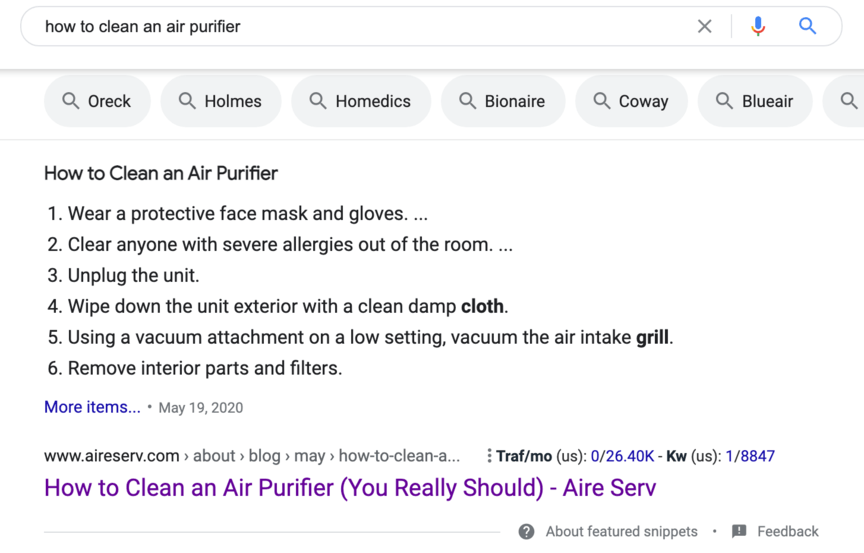The image size is (864, 553).
Task: Click the traffic value 26.40K link
Action: point(629,456)
